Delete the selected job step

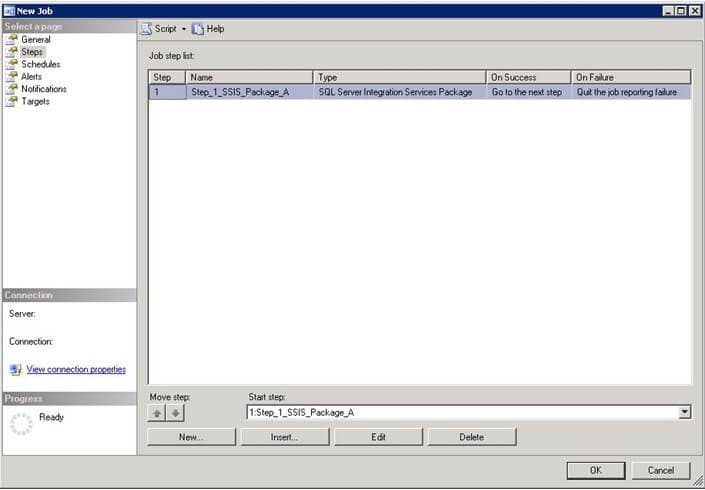pyautogui.click(x=471, y=437)
